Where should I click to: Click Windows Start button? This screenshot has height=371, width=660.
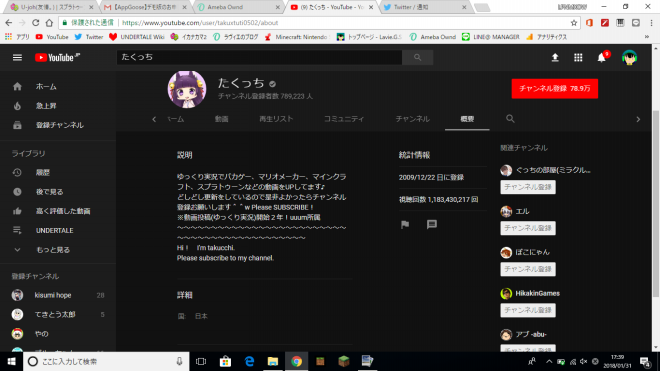(x=11, y=361)
